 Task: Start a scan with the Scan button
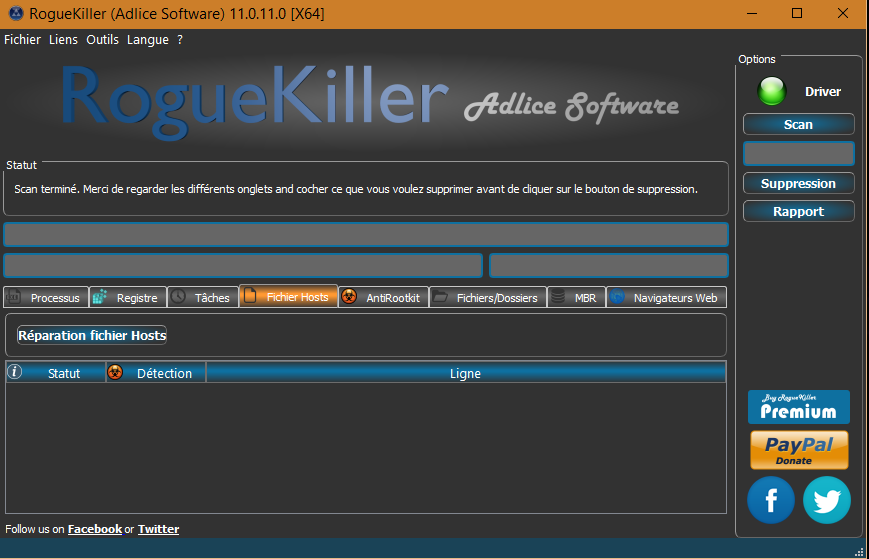(799, 125)
